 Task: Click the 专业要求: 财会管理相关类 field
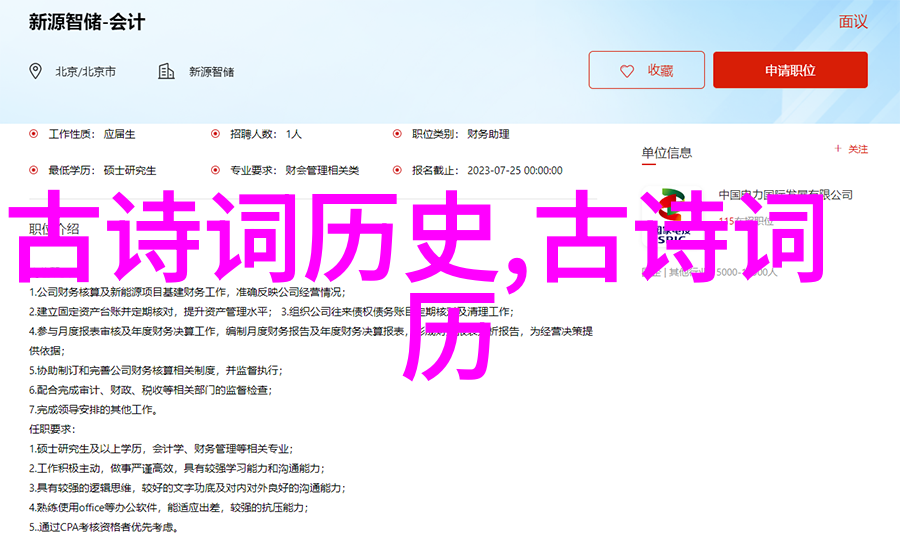294,171
